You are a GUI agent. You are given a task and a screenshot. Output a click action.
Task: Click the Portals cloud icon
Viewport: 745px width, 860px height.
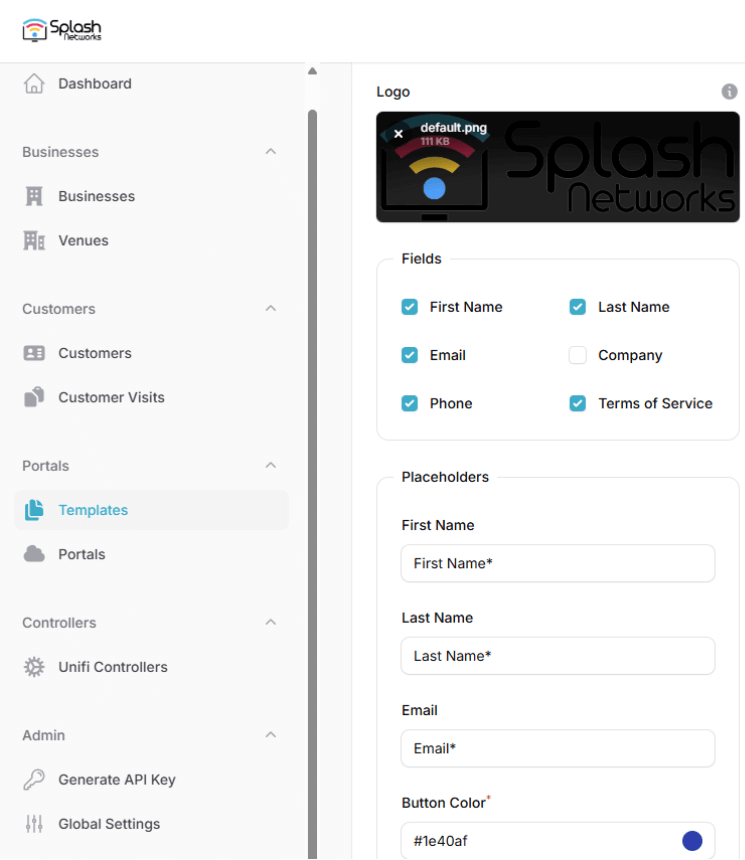point(34,554)
